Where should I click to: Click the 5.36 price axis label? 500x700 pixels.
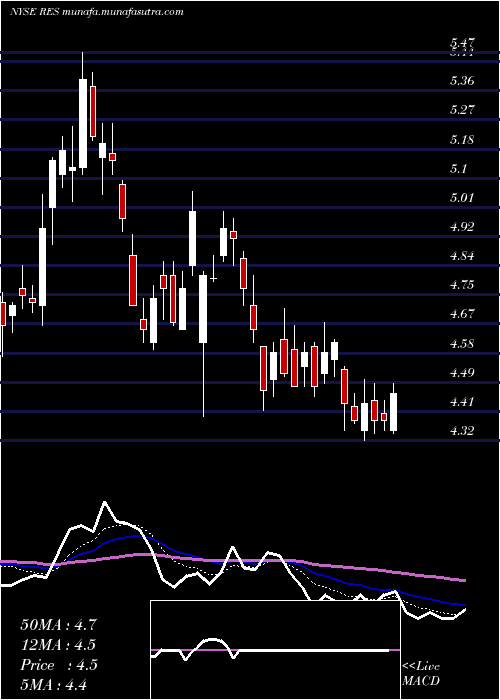pos(463,81)
